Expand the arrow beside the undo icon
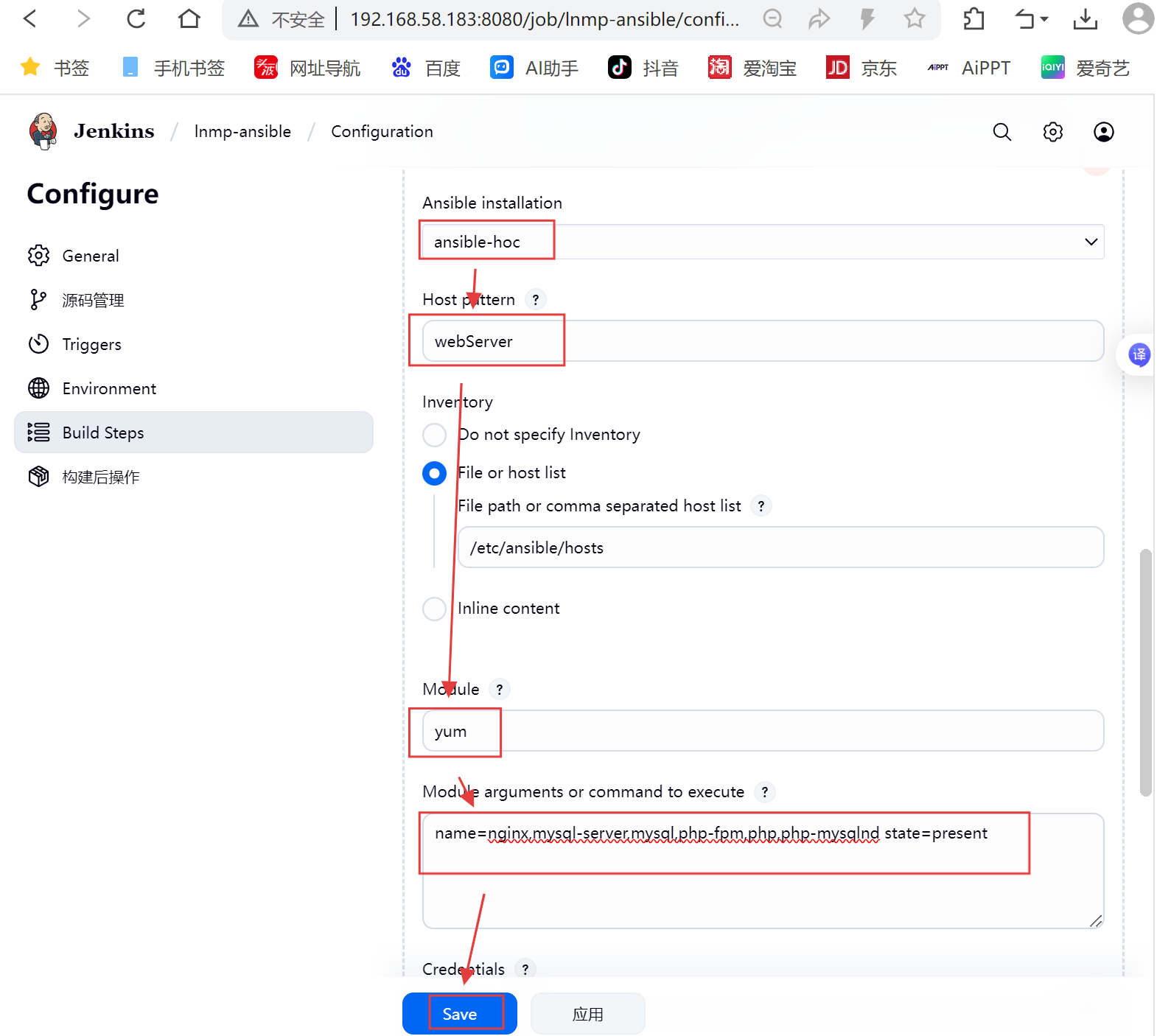 point(1044,19)
